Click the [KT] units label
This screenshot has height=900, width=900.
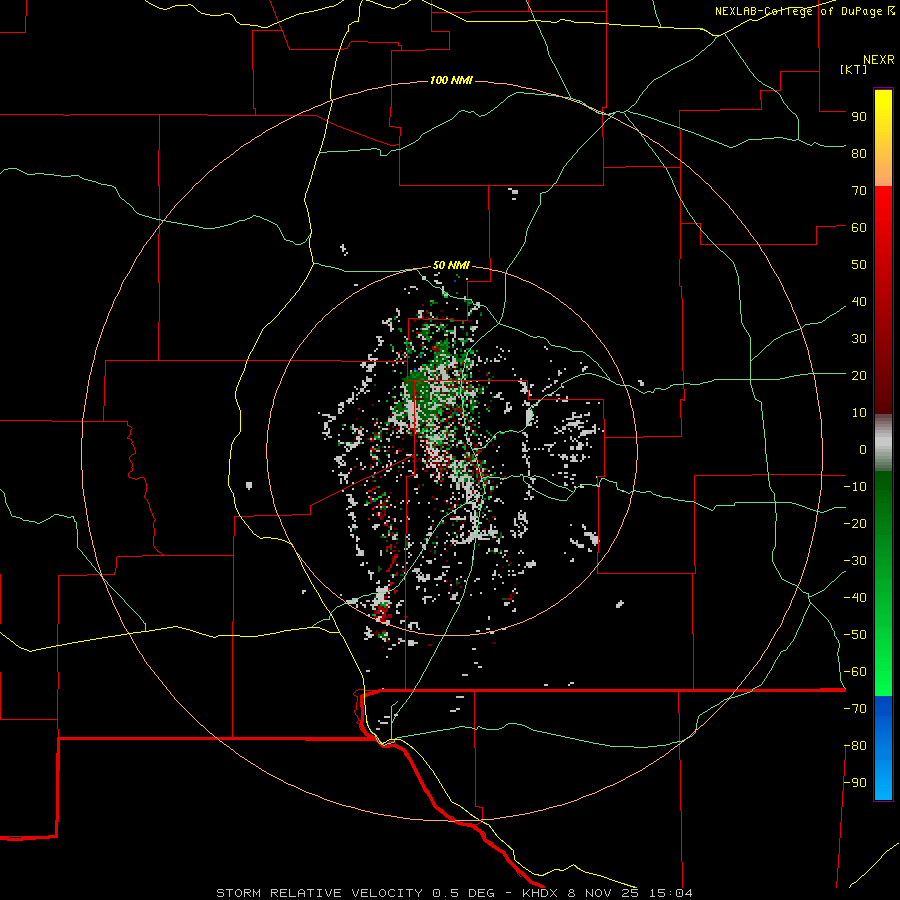pos(853,69)
